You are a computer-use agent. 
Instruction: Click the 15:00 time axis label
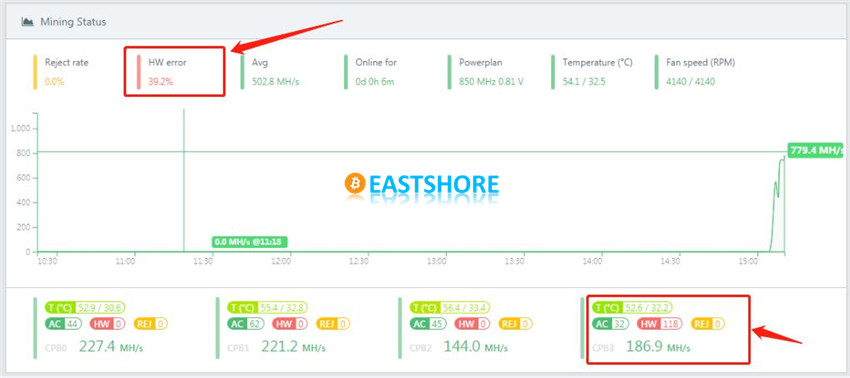pos(749,261)
